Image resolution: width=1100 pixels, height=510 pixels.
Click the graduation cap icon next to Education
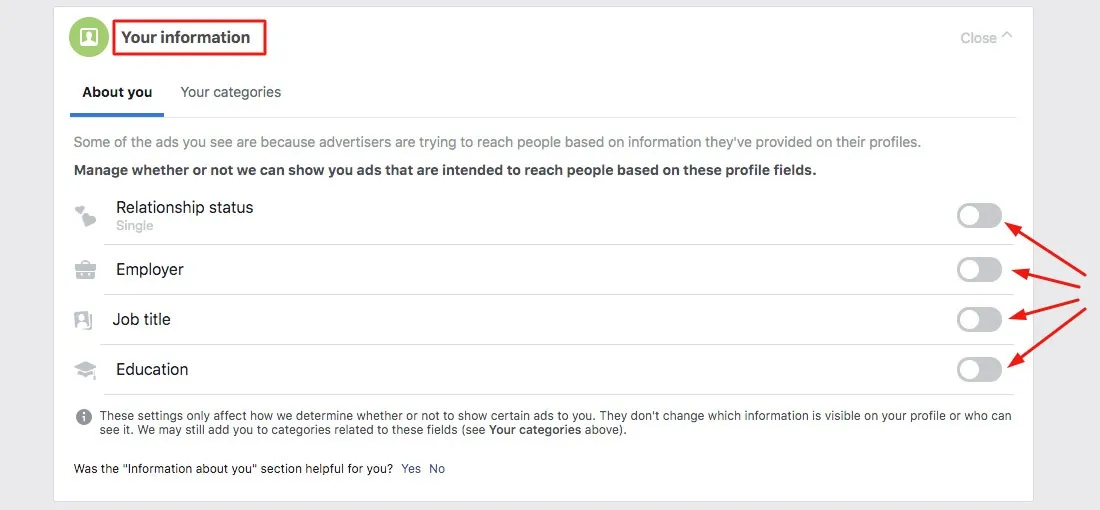(x=86, y=370)
